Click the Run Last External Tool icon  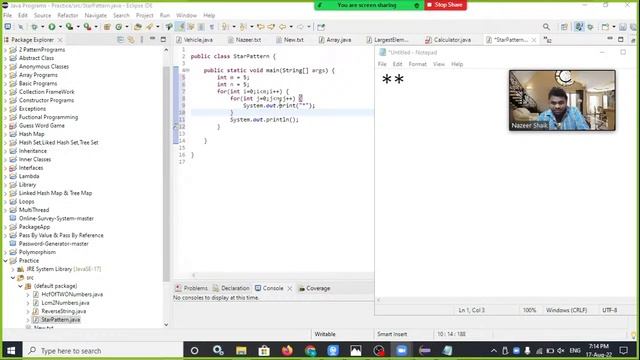(x=87, y=27)
